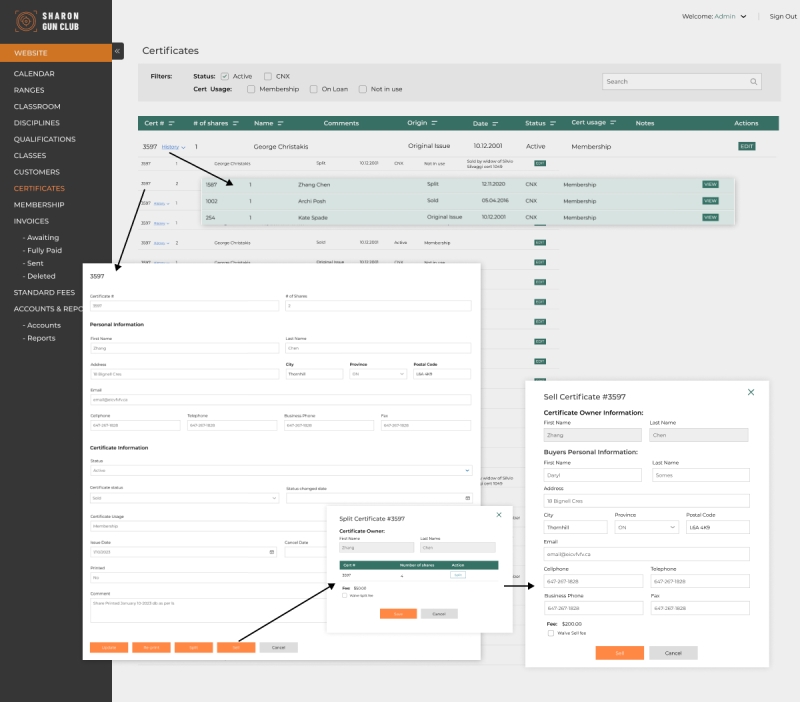Sort the table by Cert #

click(x=160, y=123)
